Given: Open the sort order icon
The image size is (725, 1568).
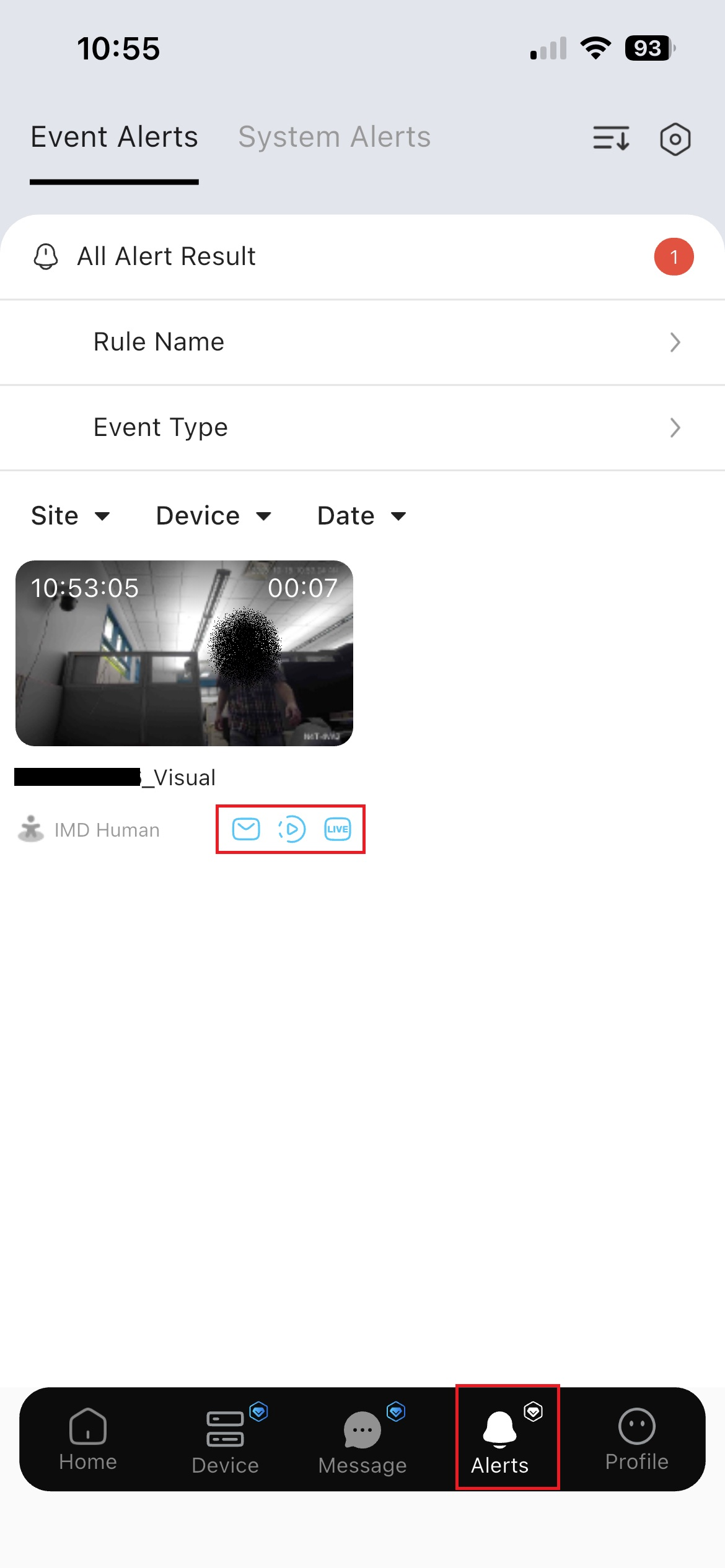Looking at the screenshot, I should coord(611,138).
